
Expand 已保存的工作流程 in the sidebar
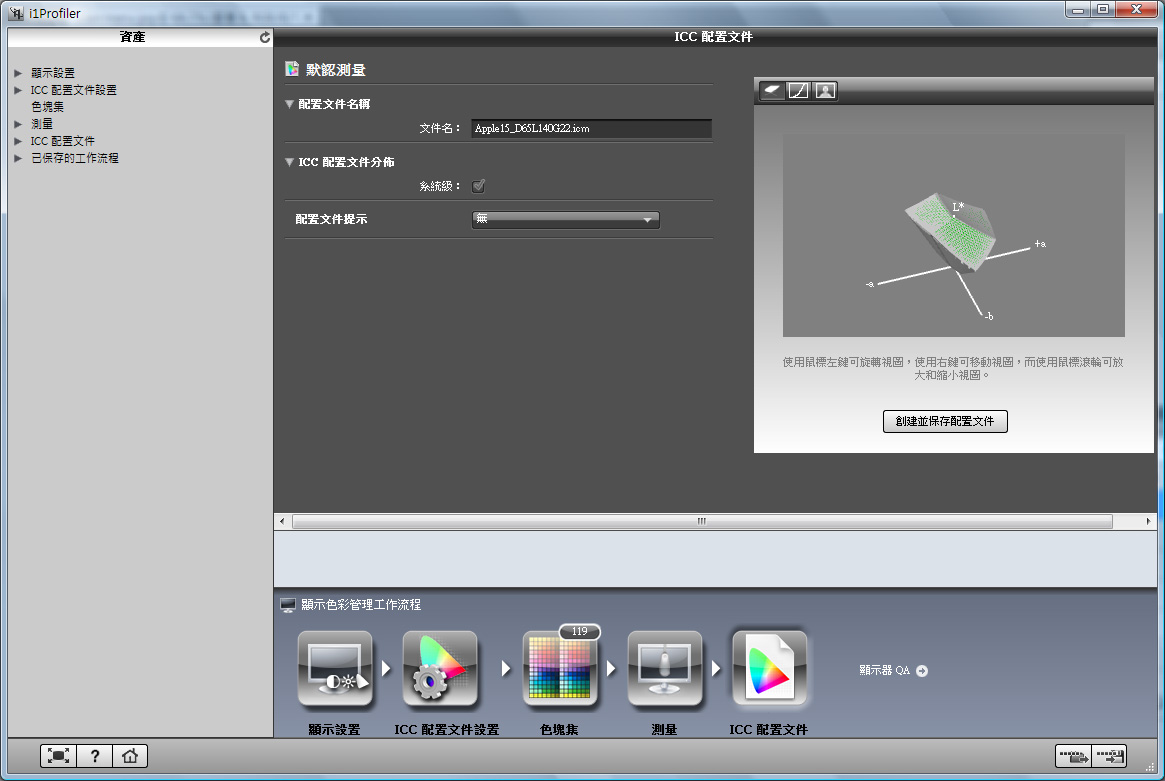(x=18, y=158)
